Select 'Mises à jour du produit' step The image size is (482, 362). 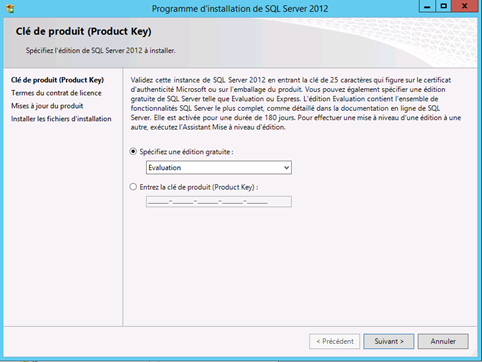click(x=47, y=106)
